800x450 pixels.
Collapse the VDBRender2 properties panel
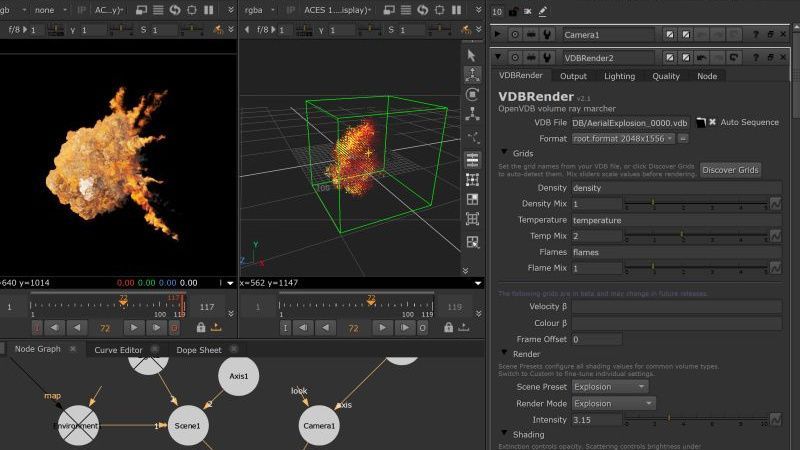point(498,57)
